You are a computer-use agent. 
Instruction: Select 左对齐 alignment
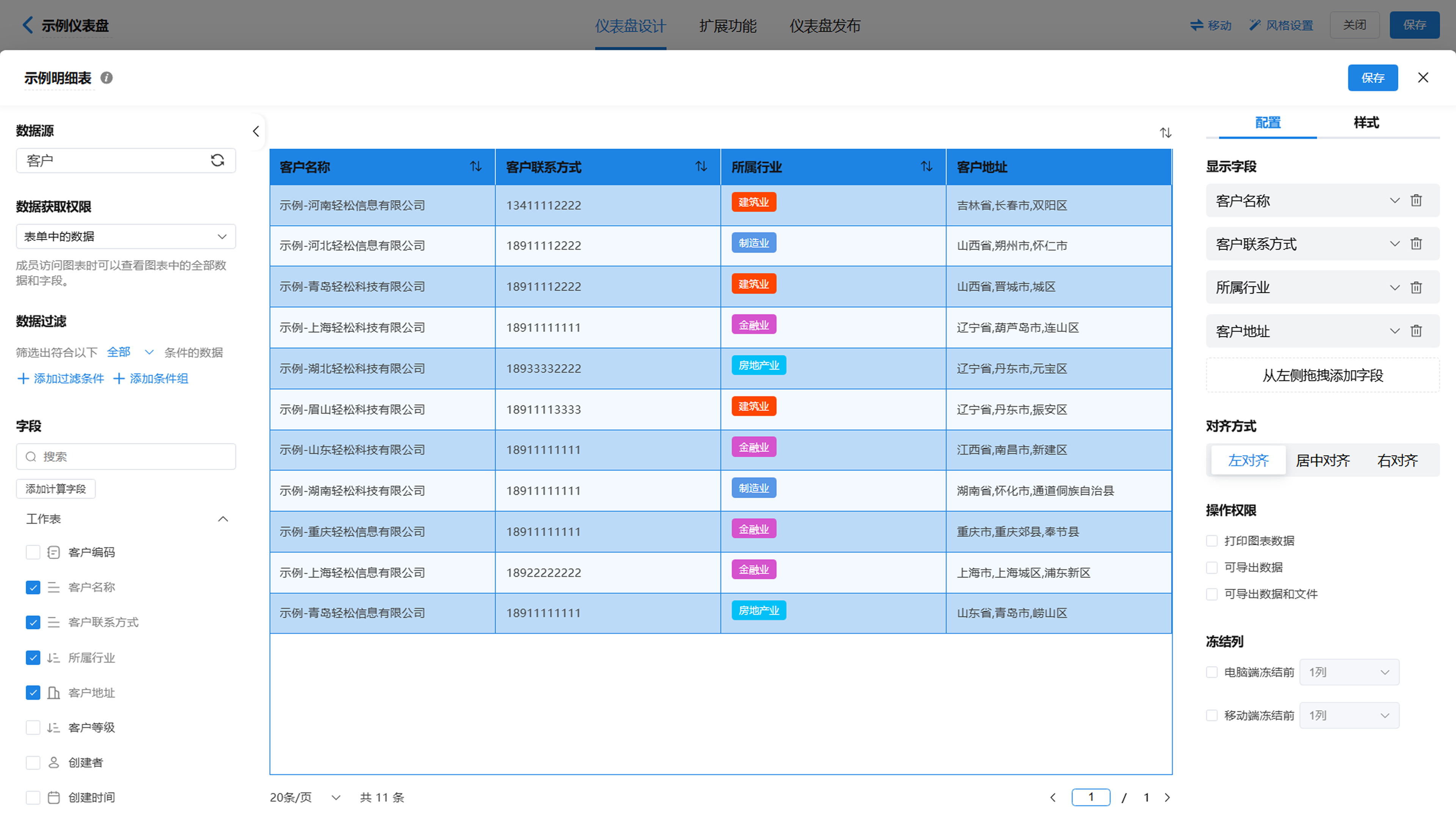pyautogui.click(x=1249, y=461)
